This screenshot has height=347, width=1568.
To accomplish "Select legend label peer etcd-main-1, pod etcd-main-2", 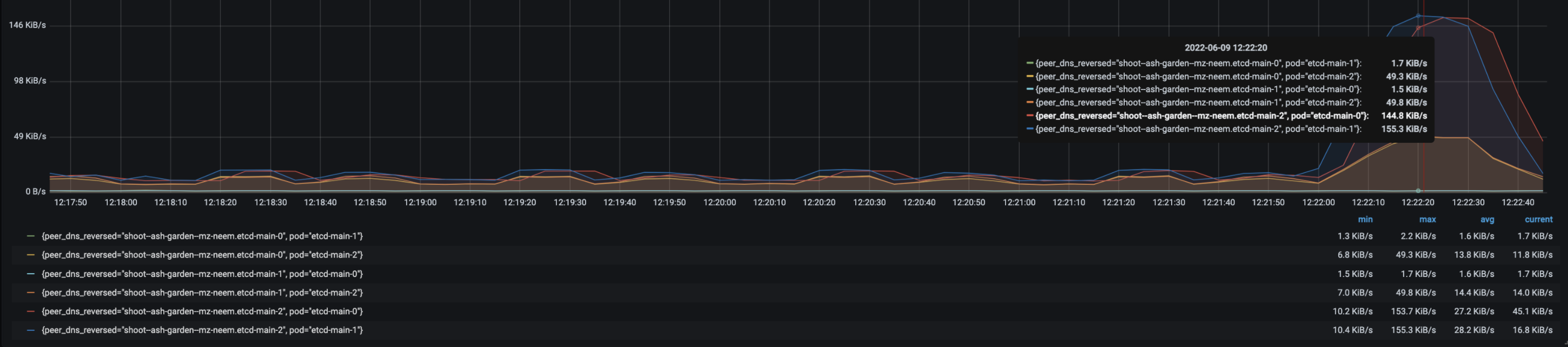I will (x=202, y=293).
